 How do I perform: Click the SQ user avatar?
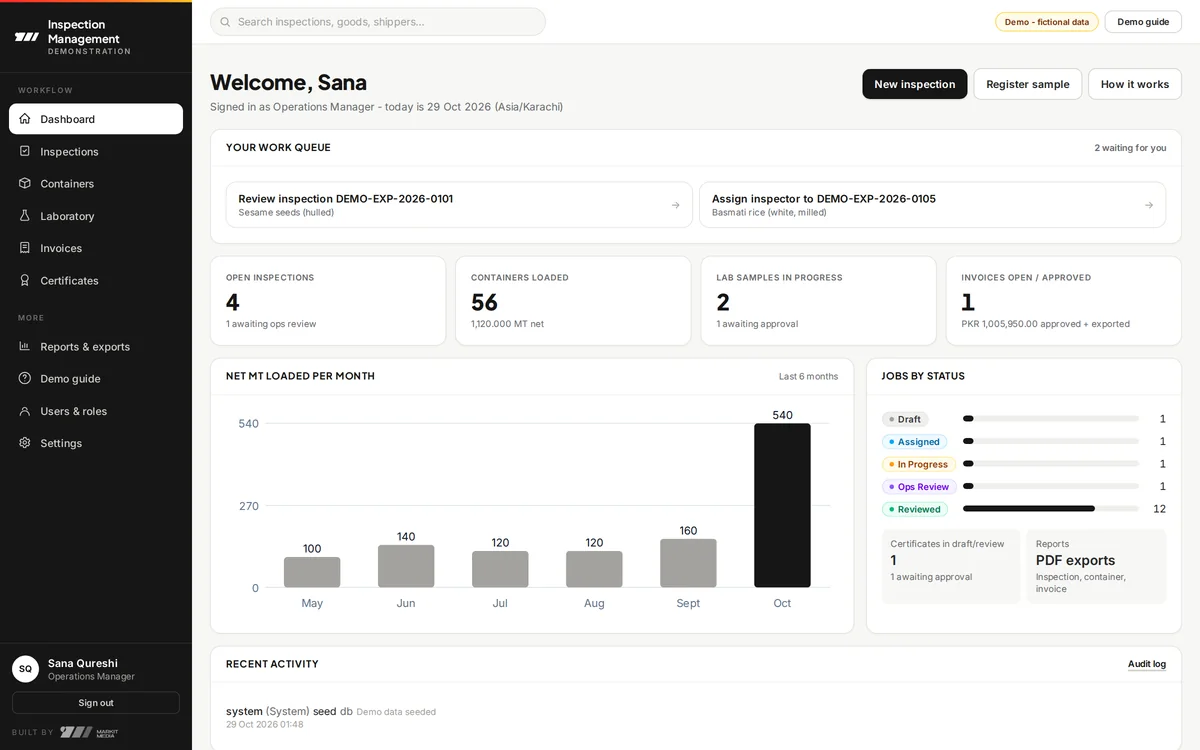click(25, 669)
